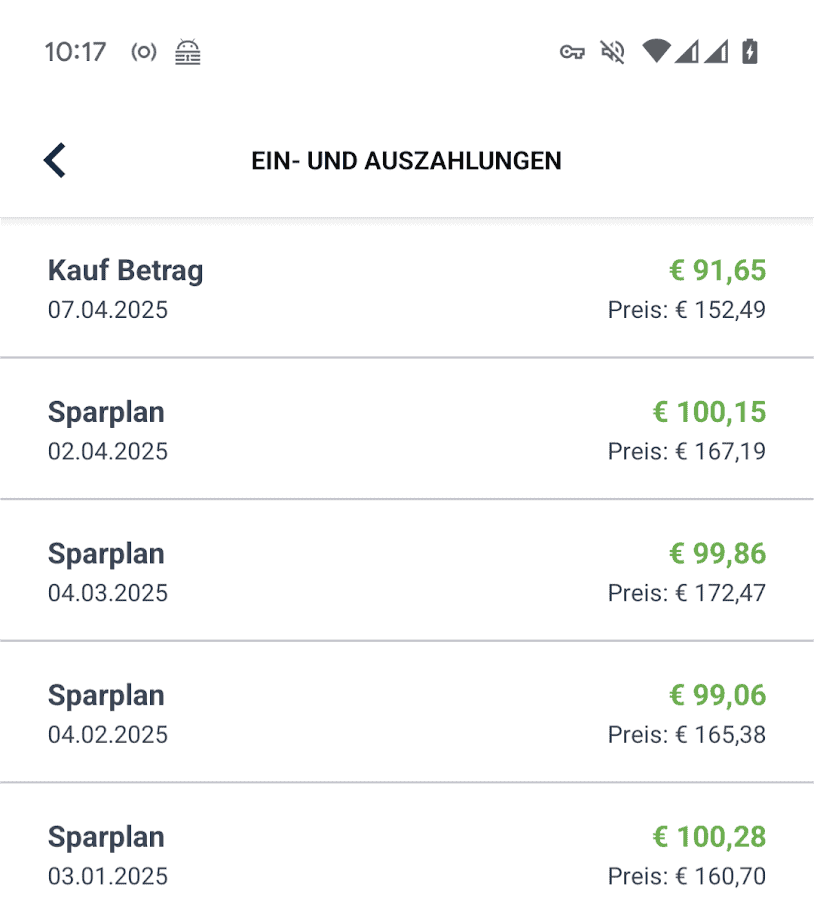
Task: Open the Sparplan entry dated 02.04.2025
Action: [x=407, y=429]
